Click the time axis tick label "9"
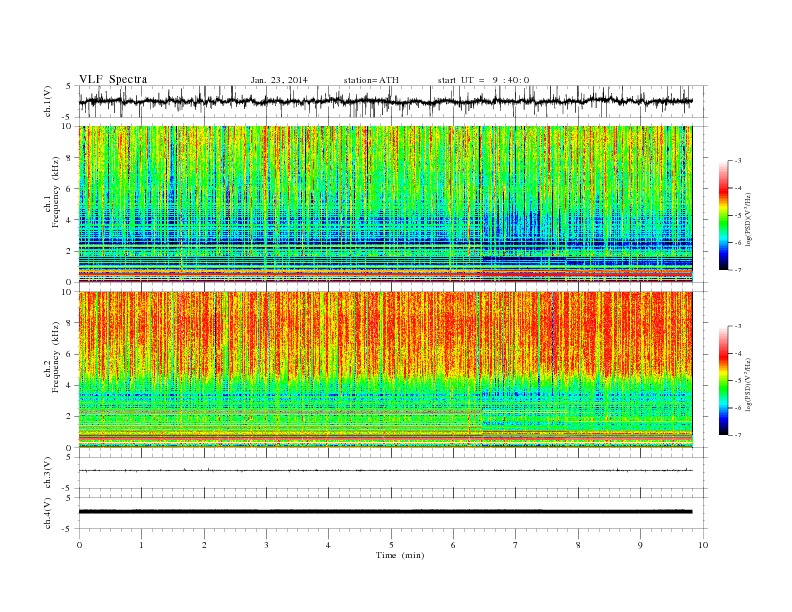Viewport: 792px width, 612px height. click(640, 545)
